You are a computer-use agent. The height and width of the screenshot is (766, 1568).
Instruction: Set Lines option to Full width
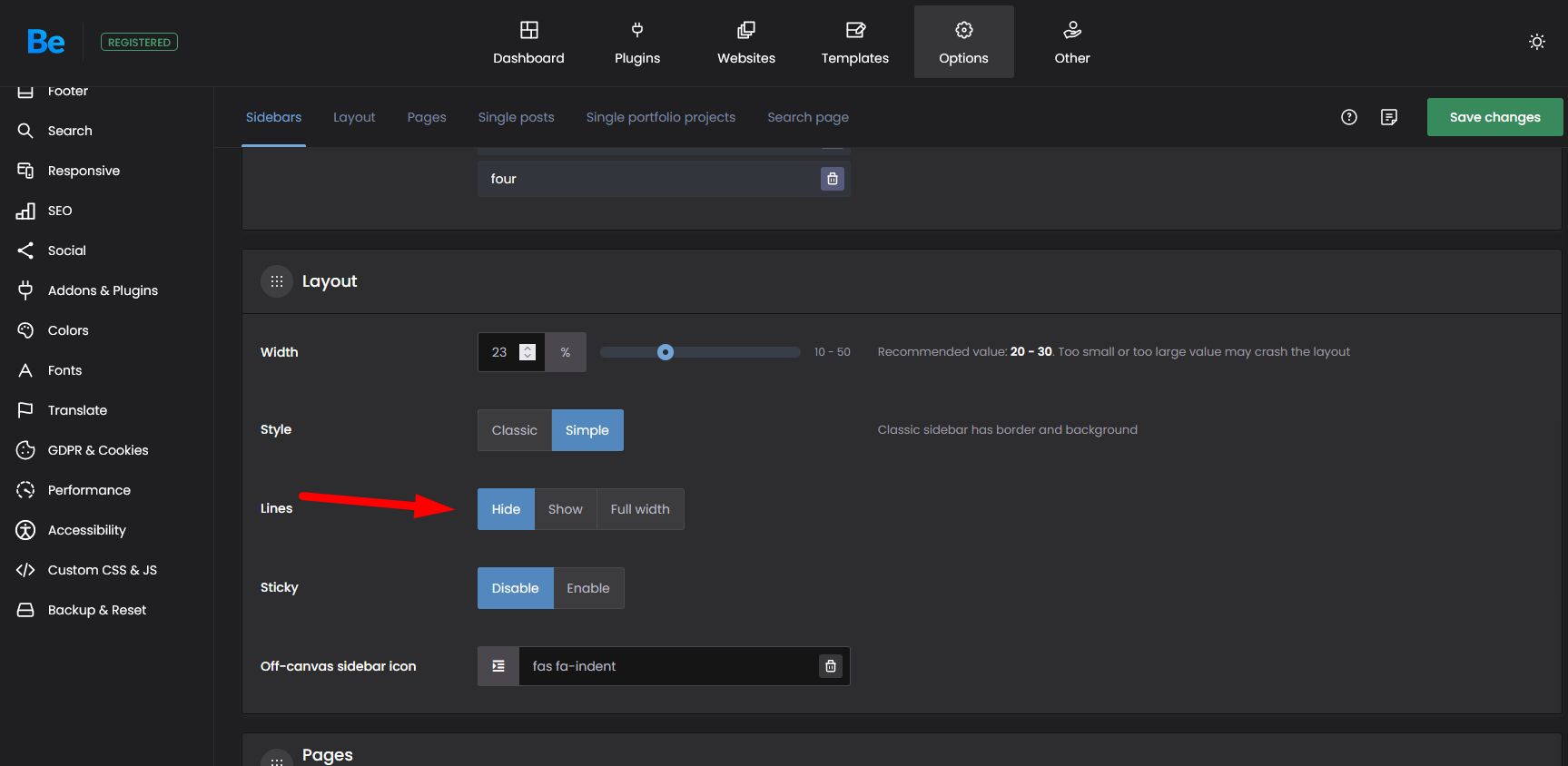pos(640,509)
